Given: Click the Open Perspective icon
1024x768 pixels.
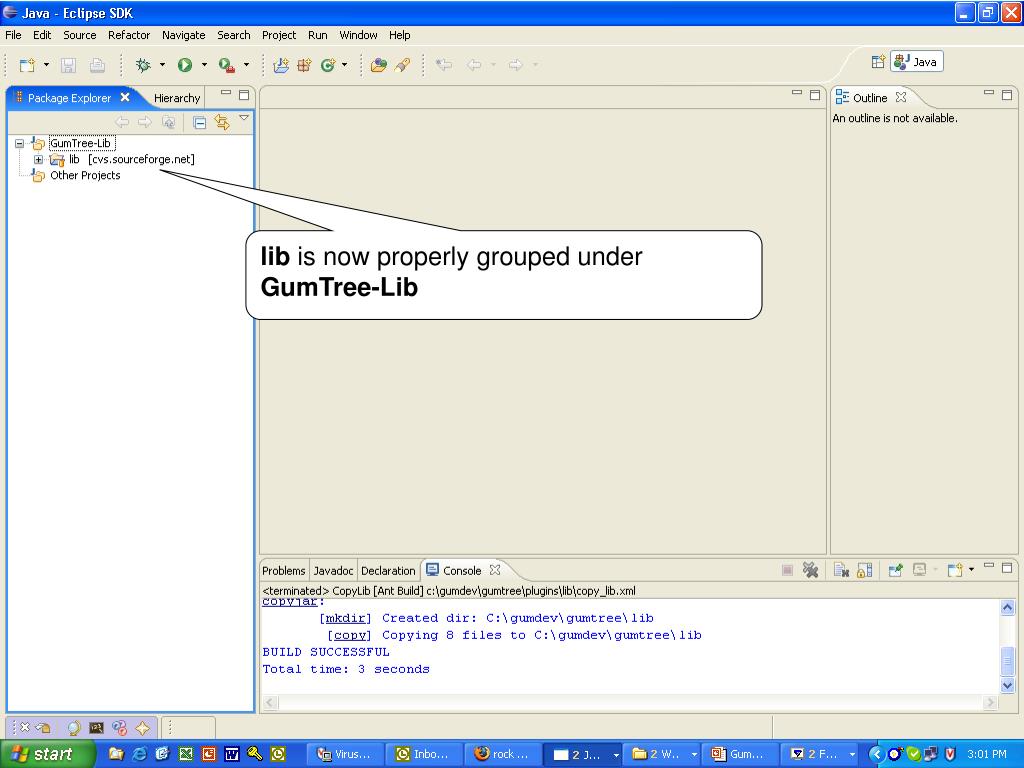Looking at the screenshot, I should click(x=878, y=62).
